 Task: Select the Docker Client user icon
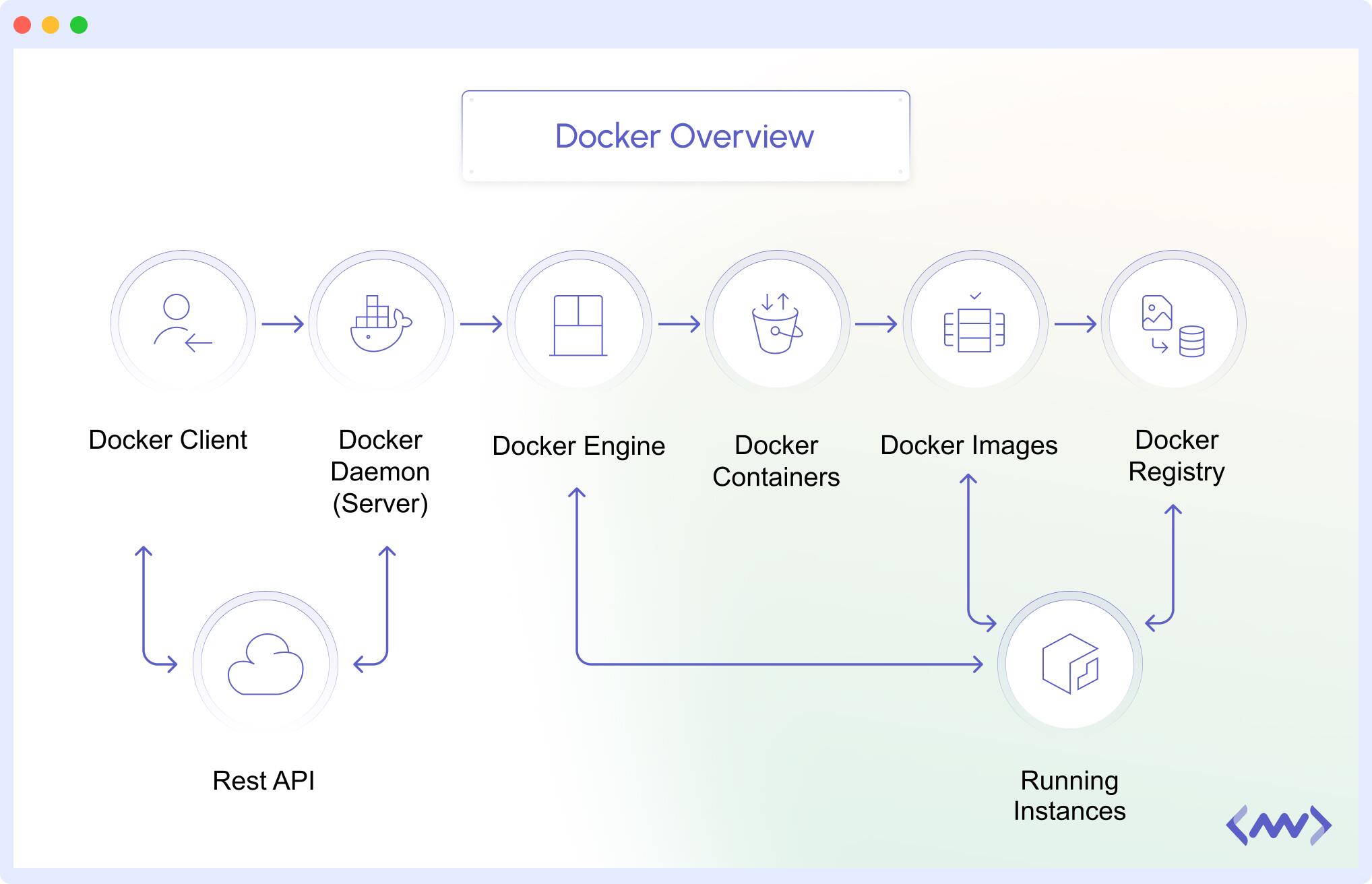click(x=181, y=323)
